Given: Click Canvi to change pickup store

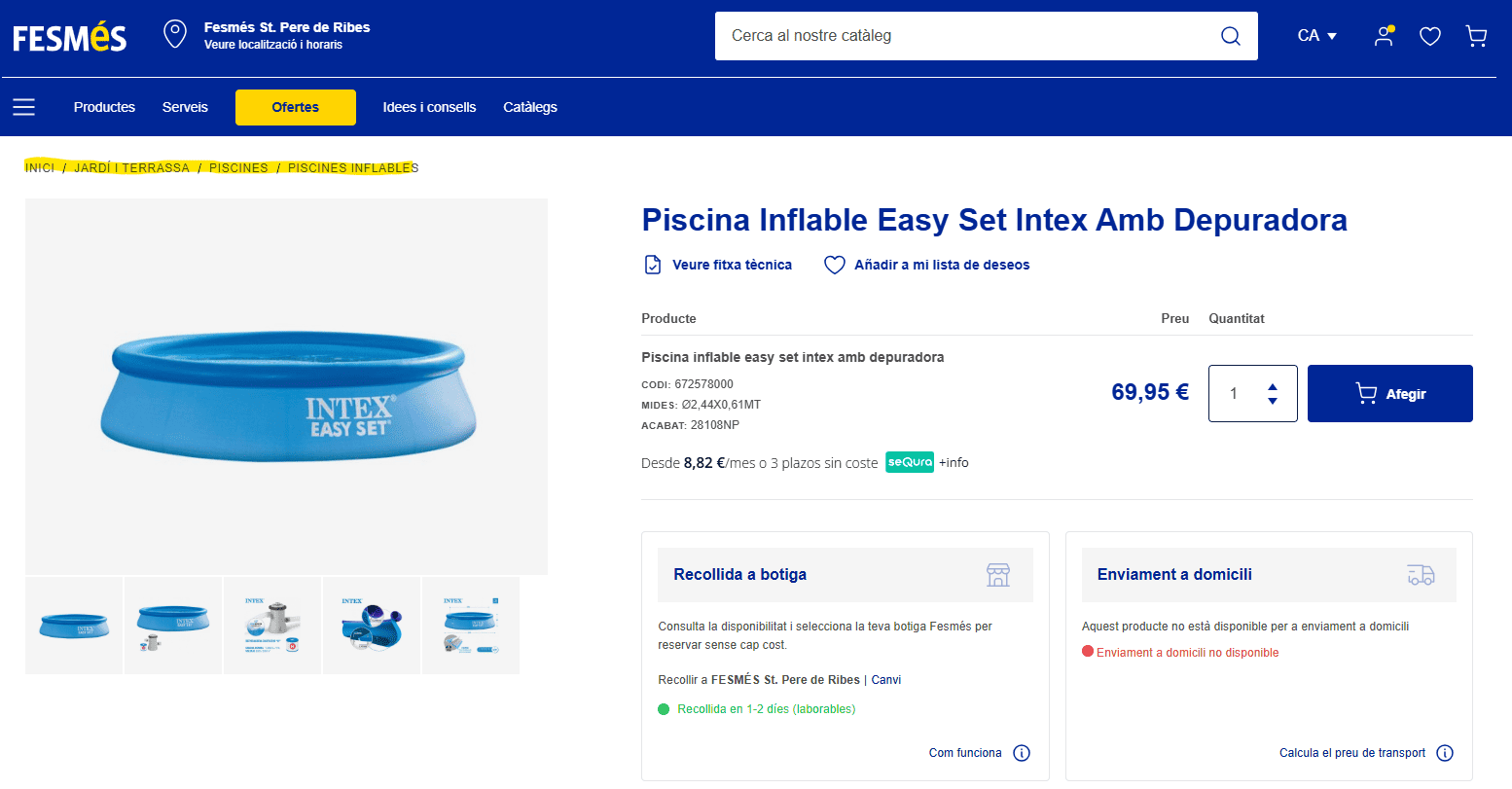Looking at the screenshot, I should point(886,680).
